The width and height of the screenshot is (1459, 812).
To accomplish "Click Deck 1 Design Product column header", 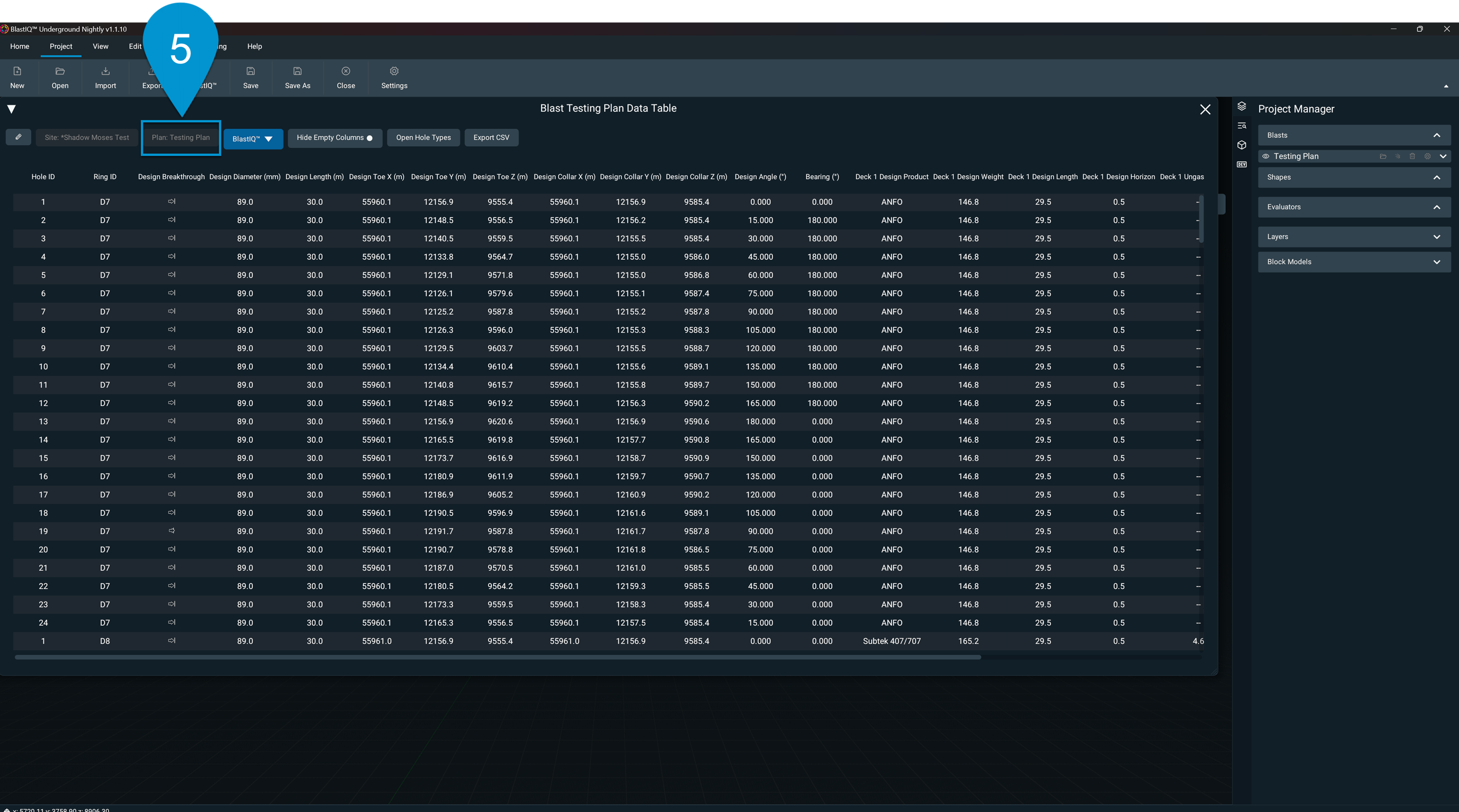I will pos(891,177).
